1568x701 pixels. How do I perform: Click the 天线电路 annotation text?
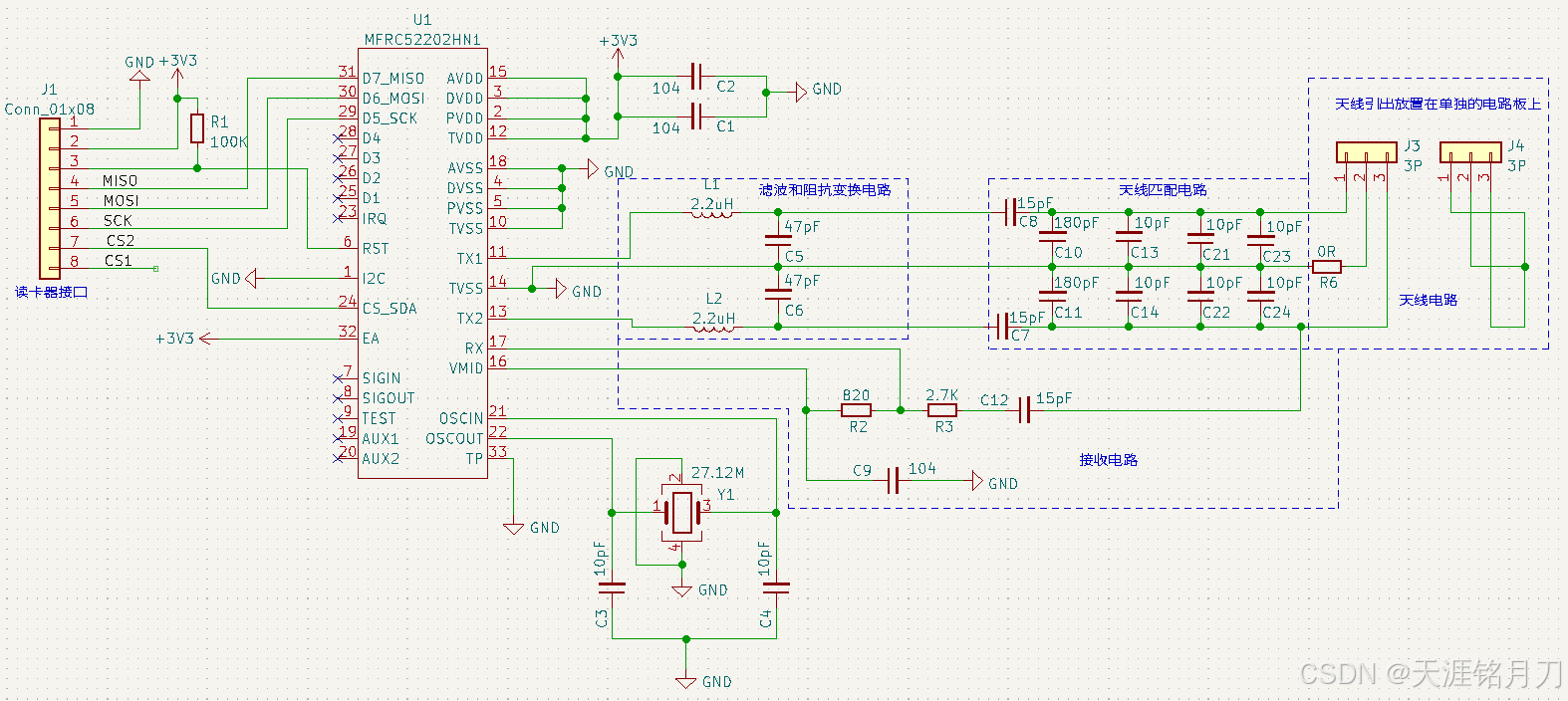click(1428, 300)
